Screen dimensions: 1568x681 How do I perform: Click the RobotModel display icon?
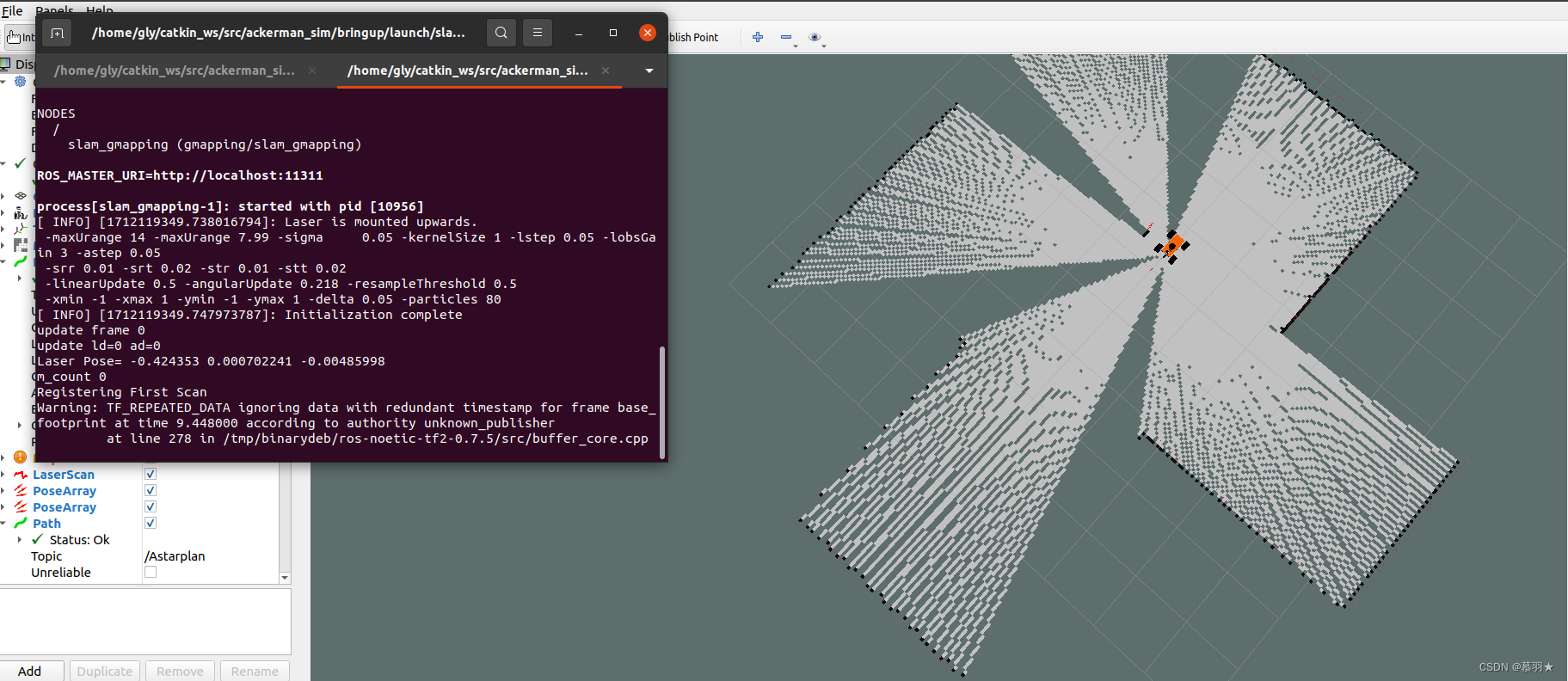[x=21, y=212]
